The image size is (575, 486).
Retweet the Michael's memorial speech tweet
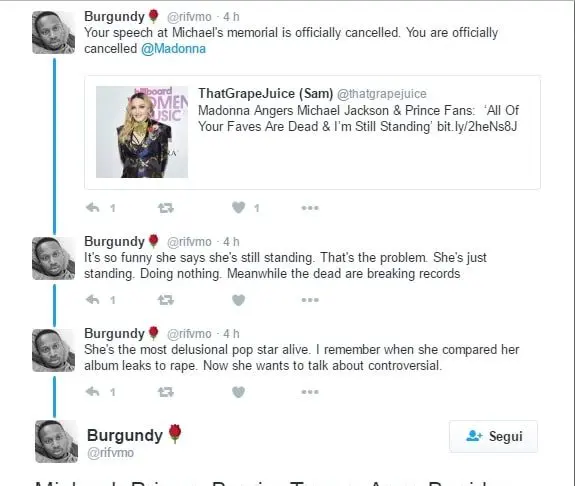pos(166,208)
